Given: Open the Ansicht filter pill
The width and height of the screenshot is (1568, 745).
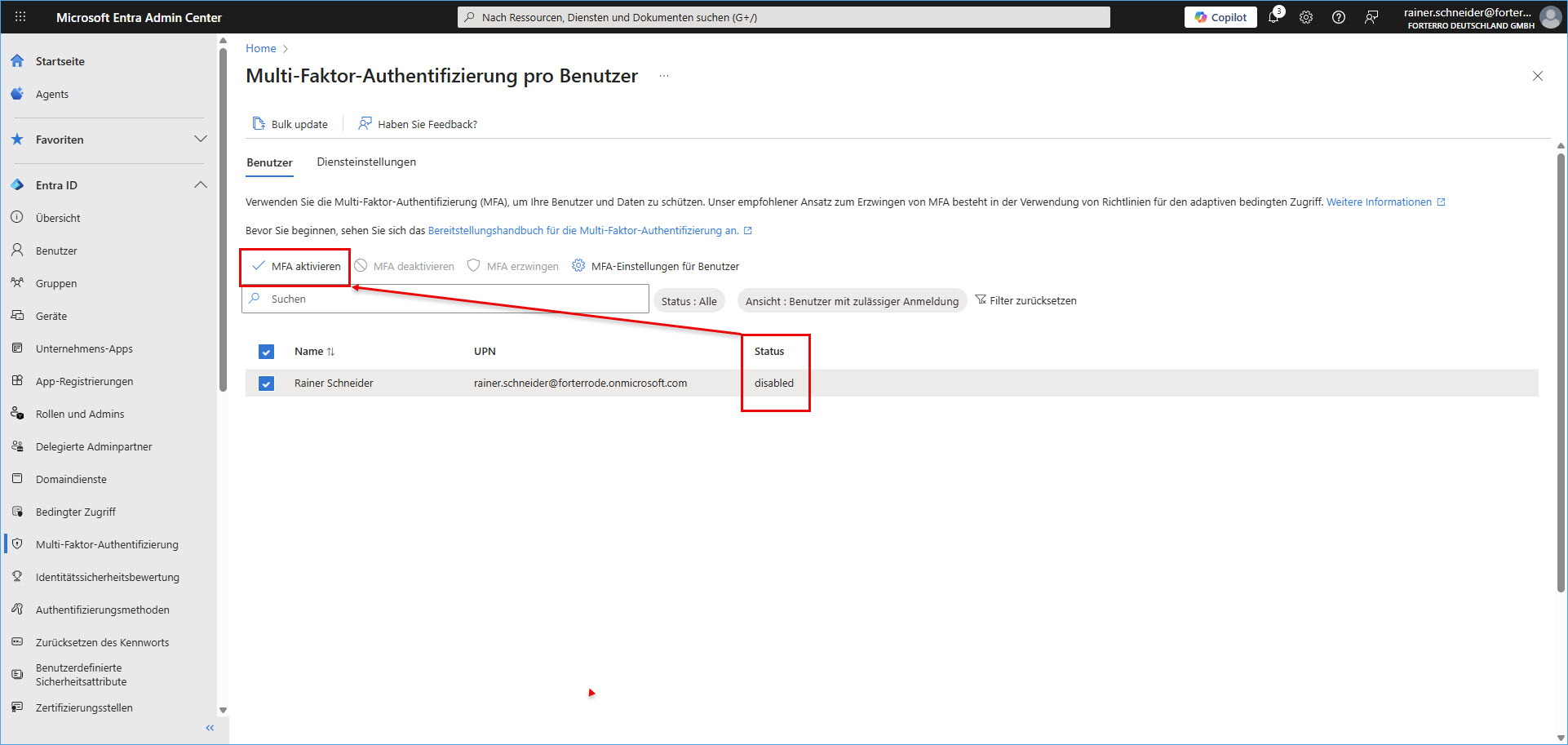Looking at the screenshot, I should [x=852, y=301].
